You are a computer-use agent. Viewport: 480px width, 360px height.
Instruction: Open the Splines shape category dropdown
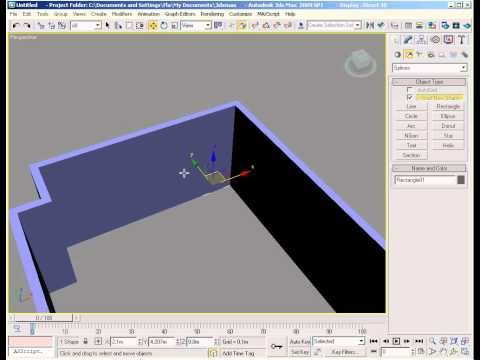[430, 68]
